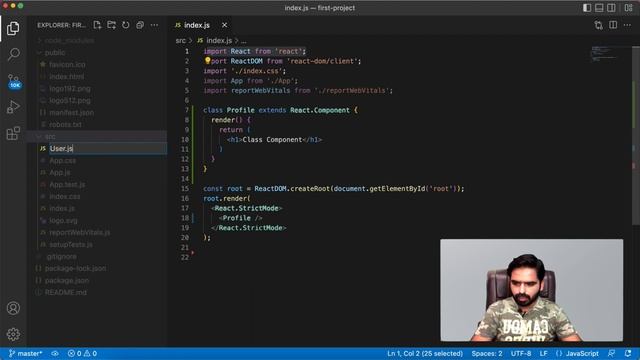Create a new folder in Explorer
The image size is (640, 360).
(x=111, y=25)
